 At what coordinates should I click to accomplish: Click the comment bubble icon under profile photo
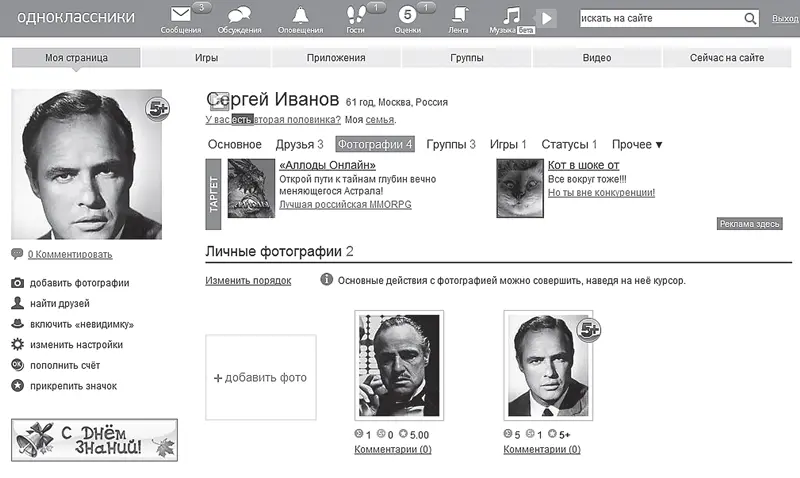tap(17, 254)
